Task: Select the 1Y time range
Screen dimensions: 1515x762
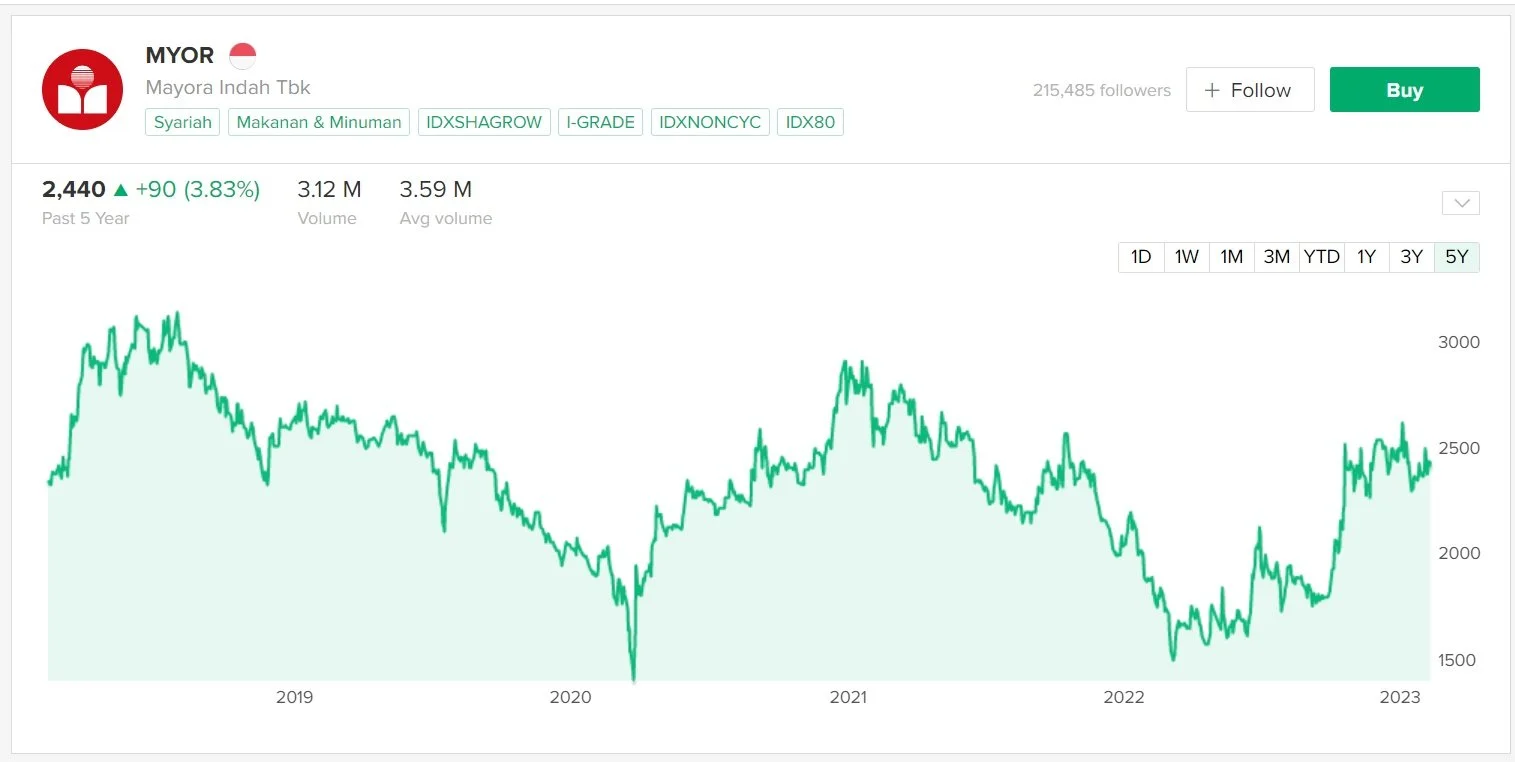Action: (x=1367, y=257)
